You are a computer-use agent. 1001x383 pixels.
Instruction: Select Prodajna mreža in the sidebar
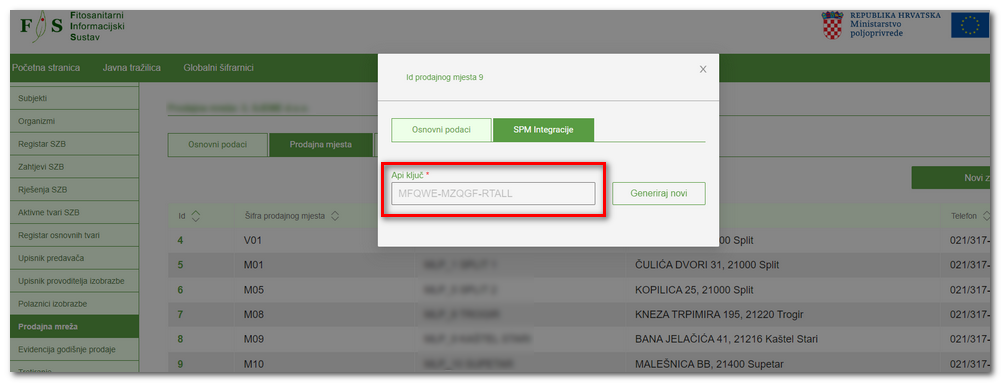[x=74, y=327]
